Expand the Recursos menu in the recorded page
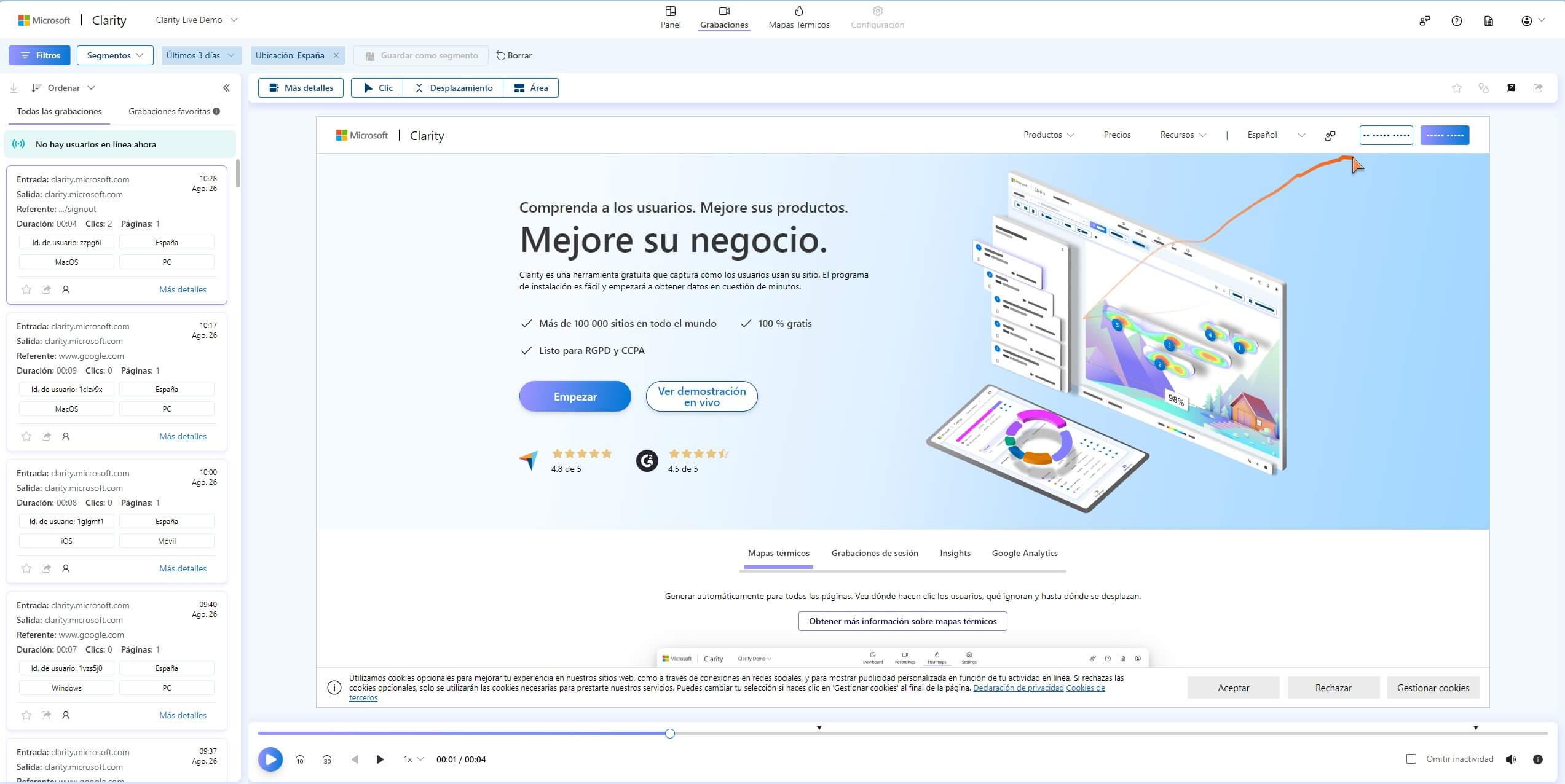The width and height of the screenshot is (1565, 784). [x=1183, y=135]
